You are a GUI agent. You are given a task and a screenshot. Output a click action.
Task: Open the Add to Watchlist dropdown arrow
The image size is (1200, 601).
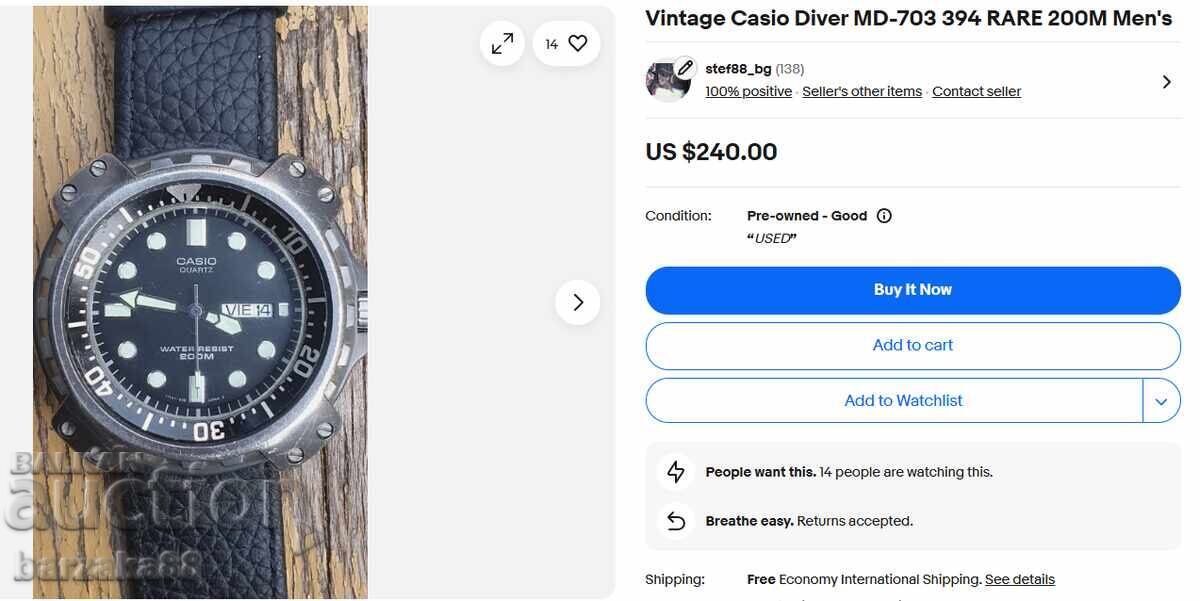[1162, 400]
